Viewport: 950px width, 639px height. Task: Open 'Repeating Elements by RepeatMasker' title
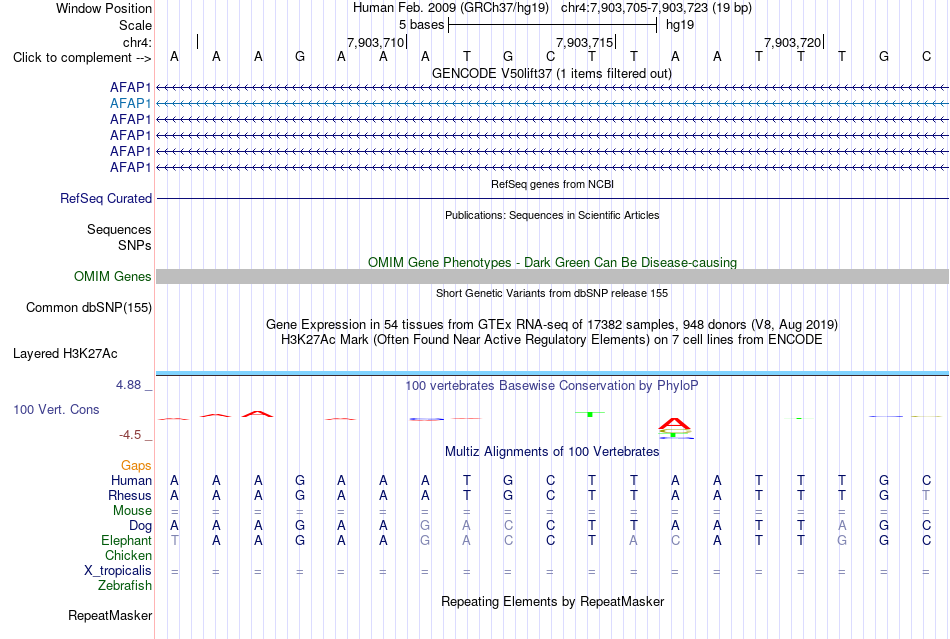coord(552,601)
